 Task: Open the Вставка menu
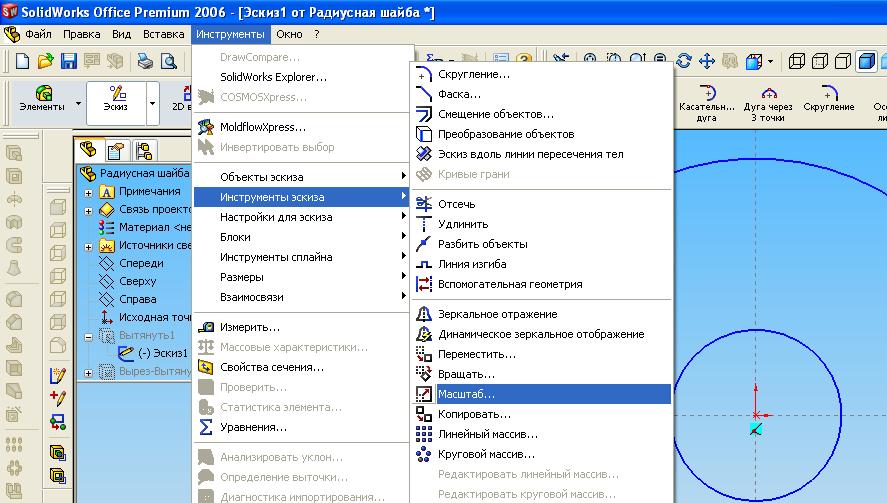[163, 34]
